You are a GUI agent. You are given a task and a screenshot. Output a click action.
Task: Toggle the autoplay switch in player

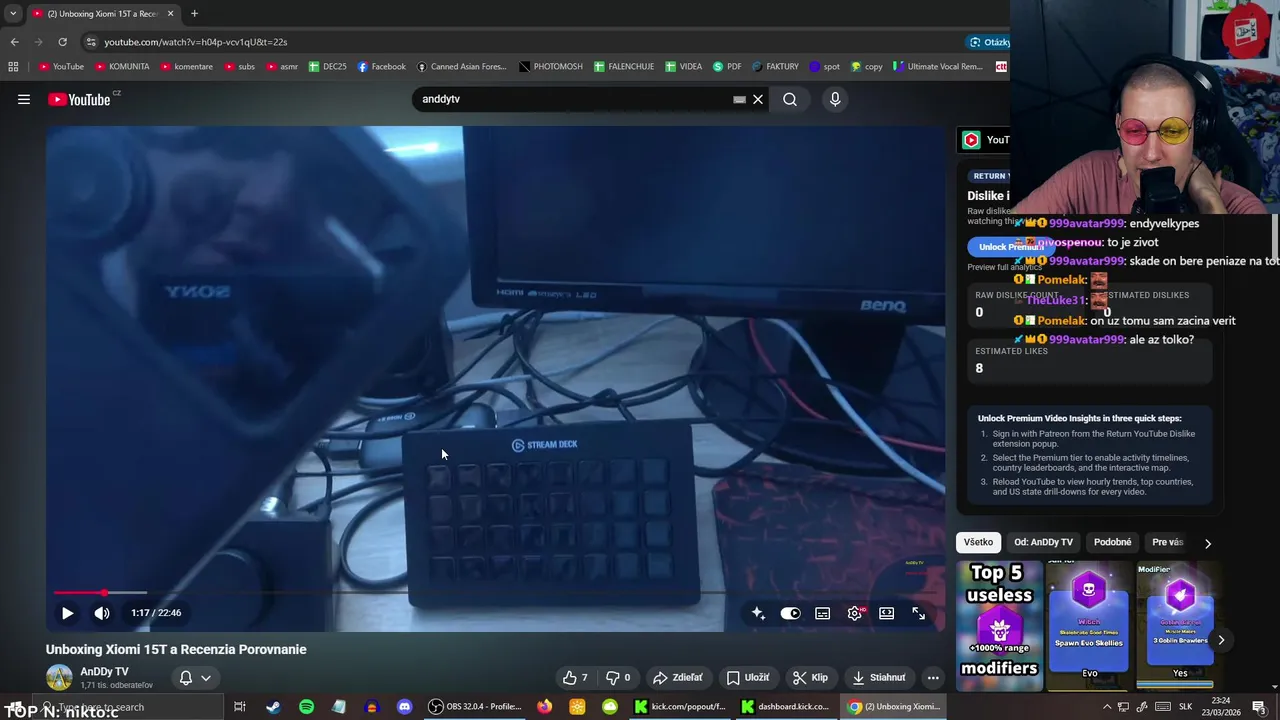click(x=790, y=613)
